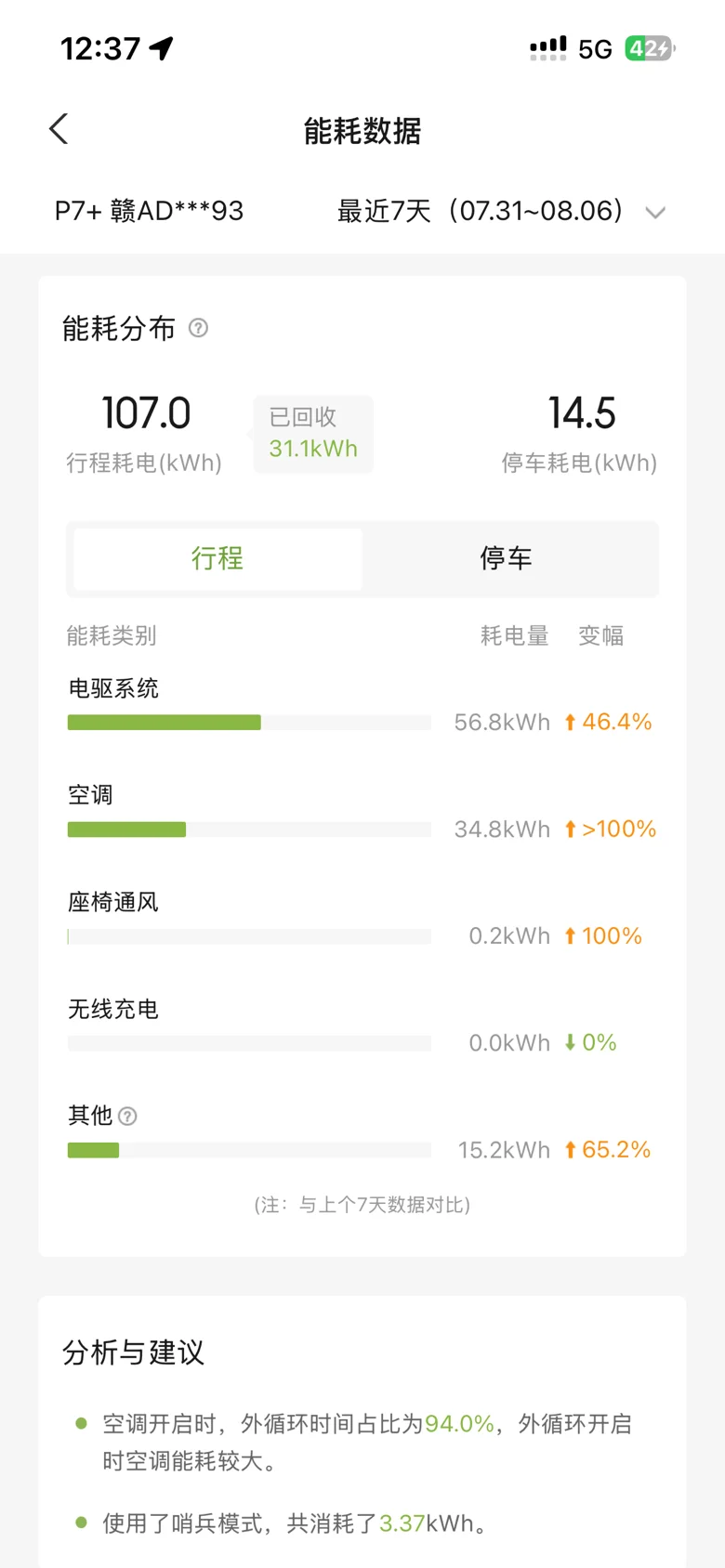Image resolution: width=725 pixels, height=1568 pixels.
Task: Tap the 3.37 kWh sentry mode figure
Action: pos(402,1523)
